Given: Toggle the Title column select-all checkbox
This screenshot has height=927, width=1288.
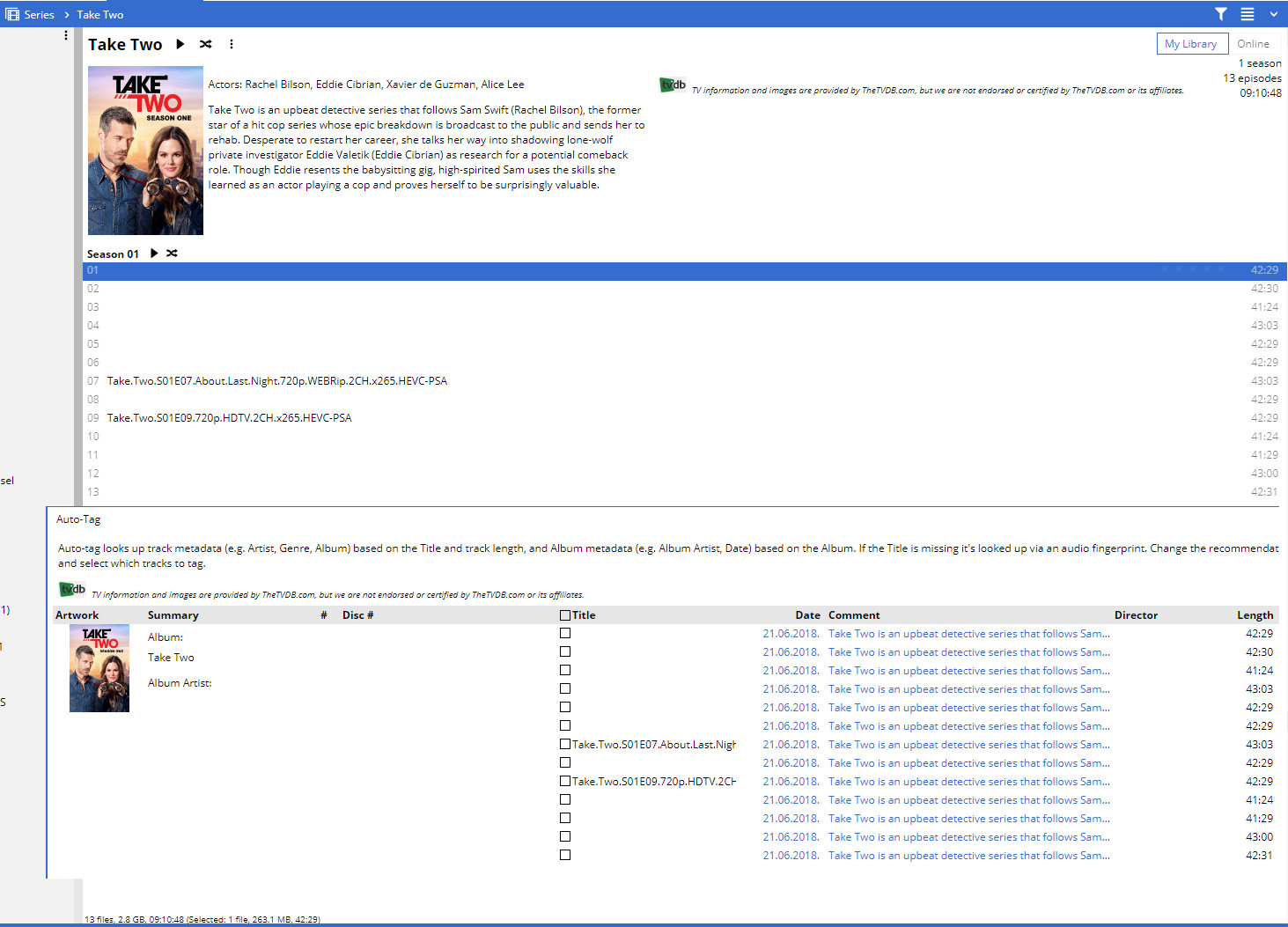Looking at the screenshot, I should (565, 615).
